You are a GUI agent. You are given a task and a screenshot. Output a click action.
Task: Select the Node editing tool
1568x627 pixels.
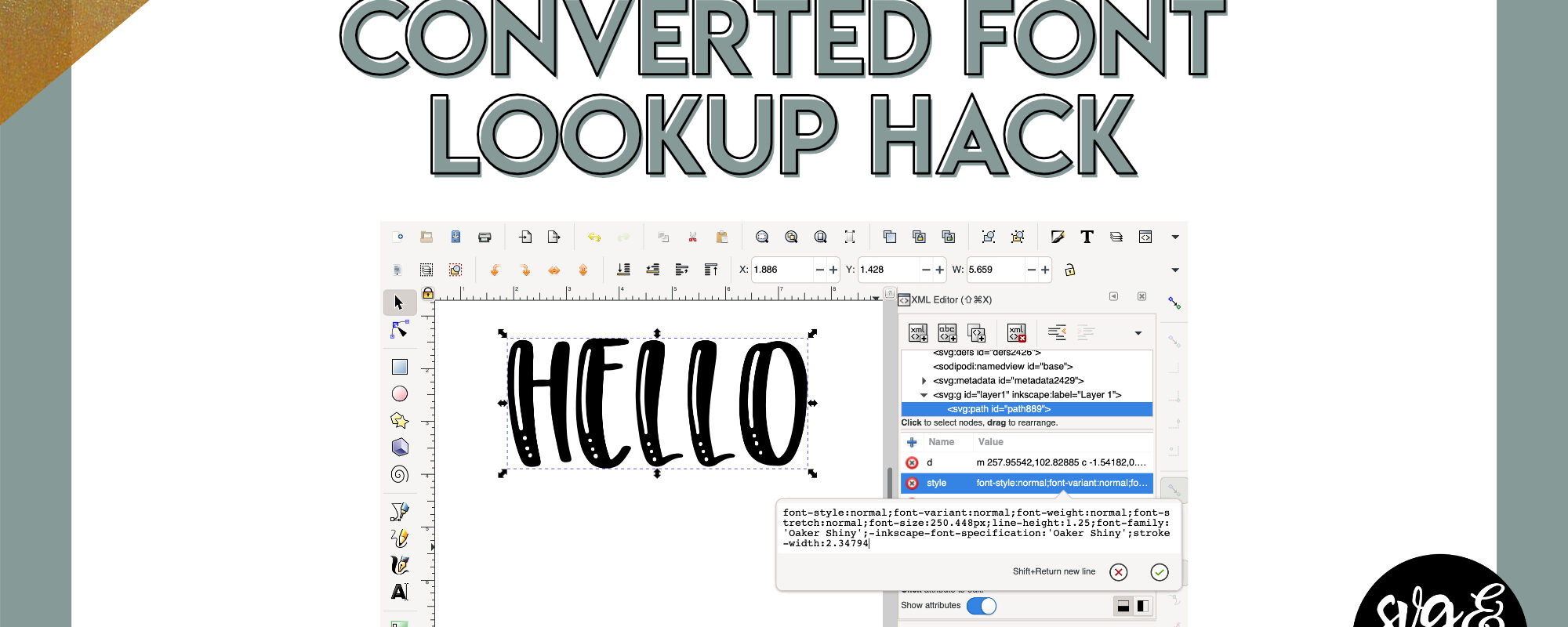(x=400, y=330)
